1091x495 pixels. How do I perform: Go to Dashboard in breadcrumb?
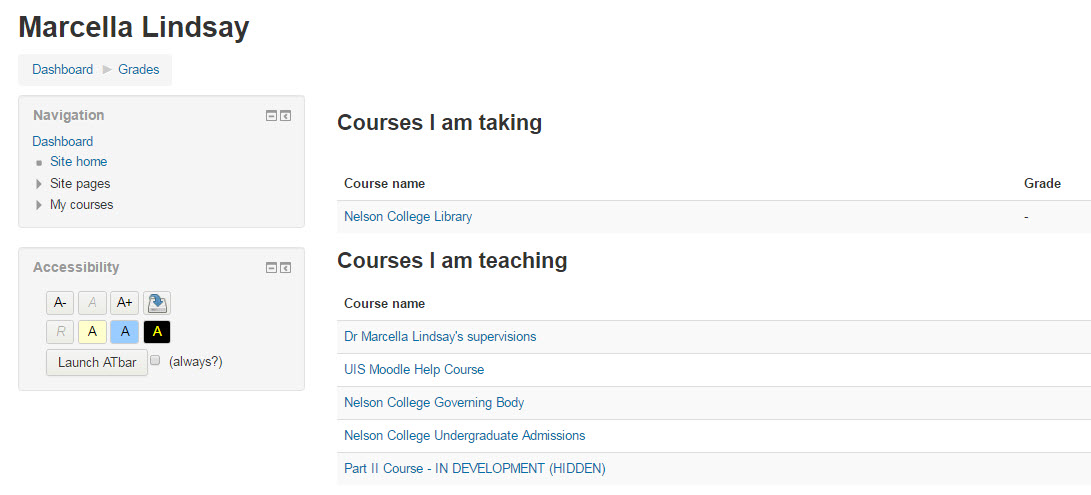pos(63,70)
